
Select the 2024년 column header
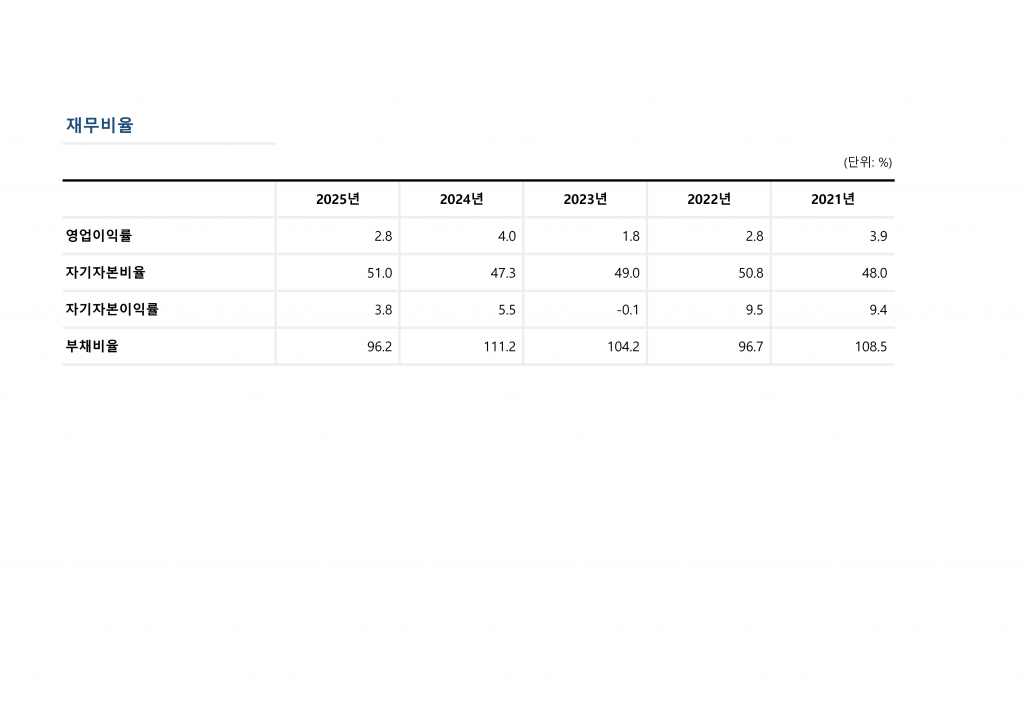pos(461,199)
